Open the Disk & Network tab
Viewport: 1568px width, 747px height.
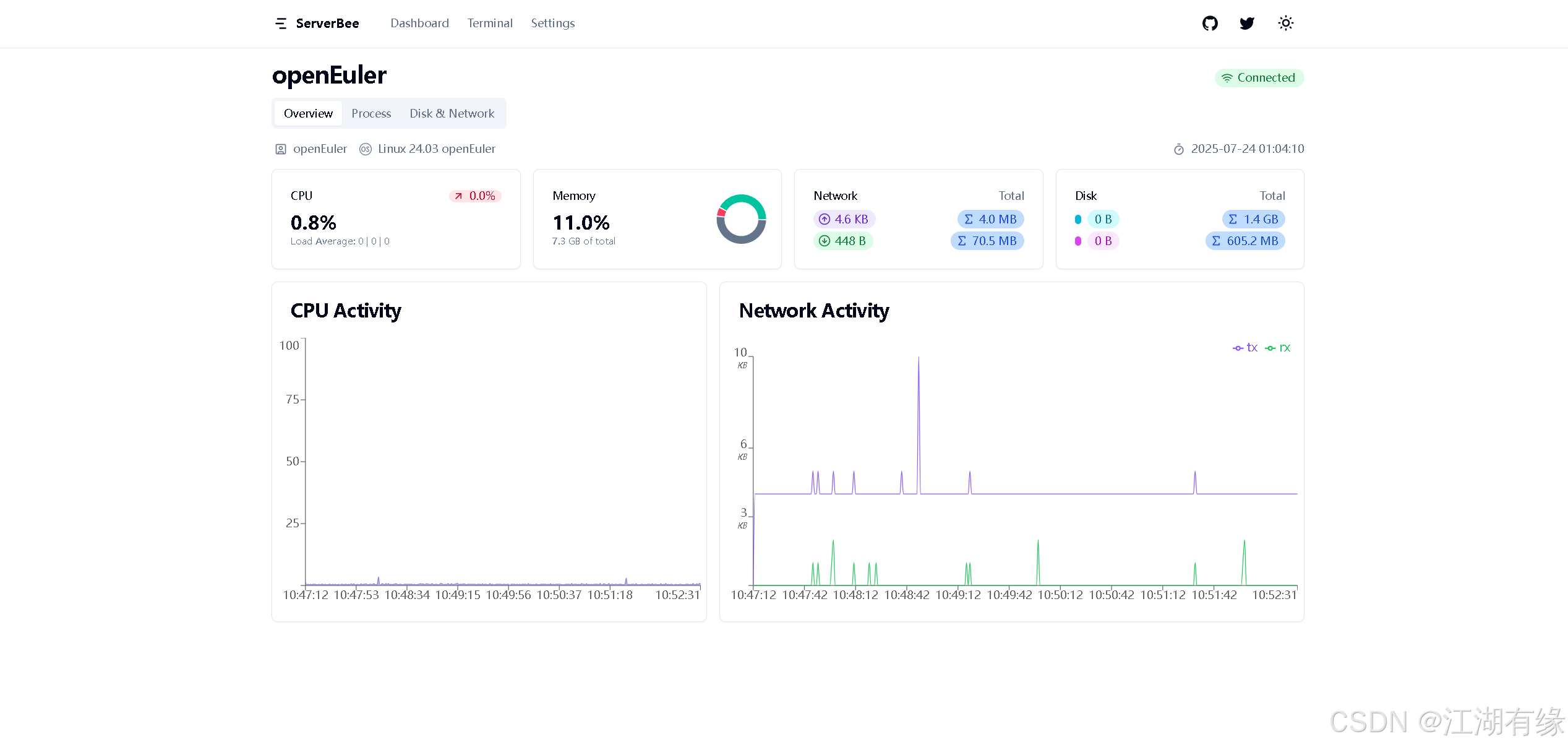[452, 113]
